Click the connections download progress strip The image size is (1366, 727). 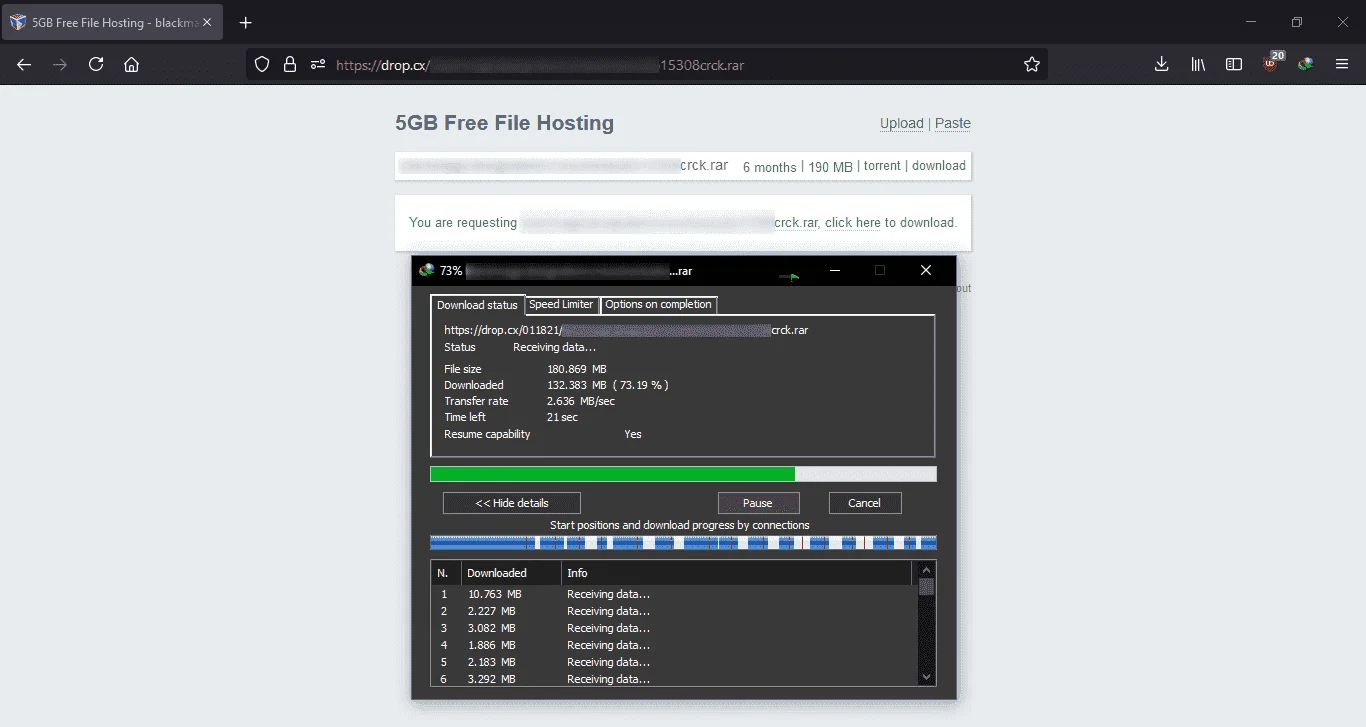pos(683,542)
